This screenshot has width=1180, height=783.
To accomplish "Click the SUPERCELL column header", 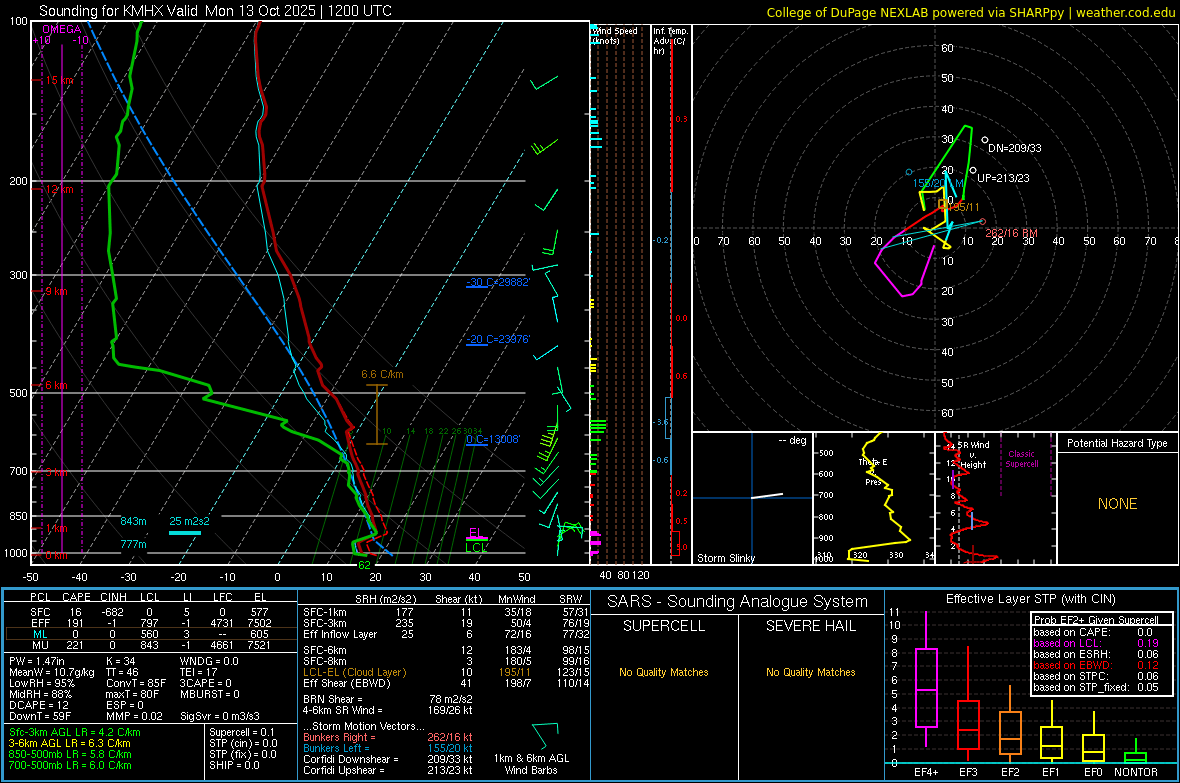I will pos(664,626).
